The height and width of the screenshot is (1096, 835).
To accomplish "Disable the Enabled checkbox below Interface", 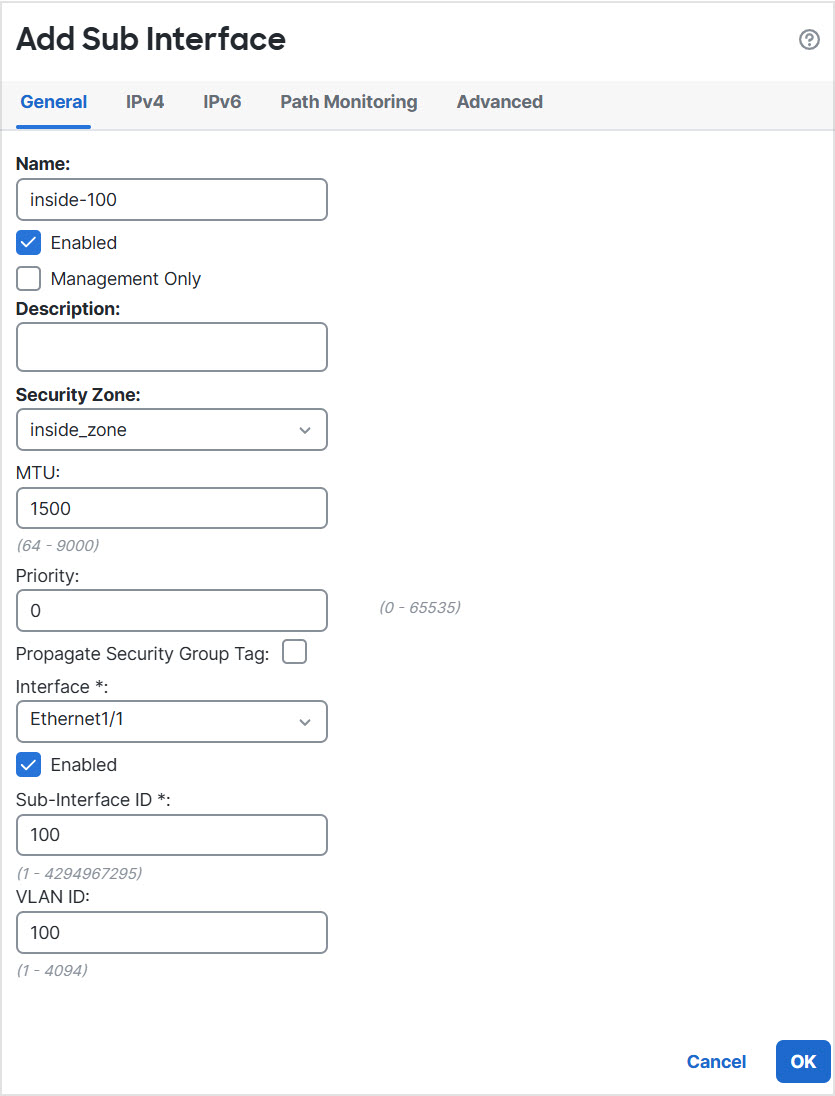I will [x=26, y=764].
